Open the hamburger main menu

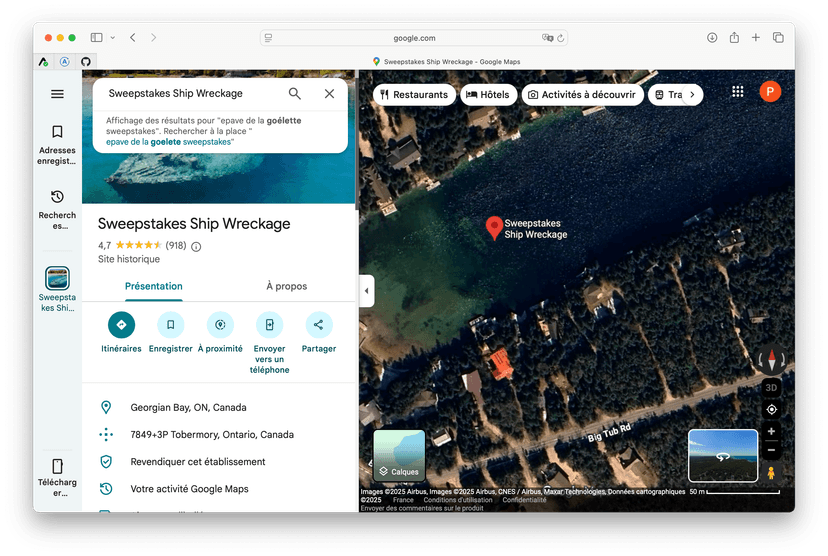pos(57,94)
